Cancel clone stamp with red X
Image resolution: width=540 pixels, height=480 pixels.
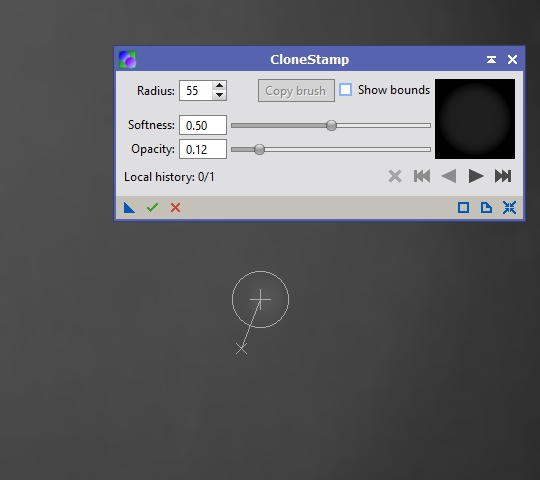coord(175,208)
